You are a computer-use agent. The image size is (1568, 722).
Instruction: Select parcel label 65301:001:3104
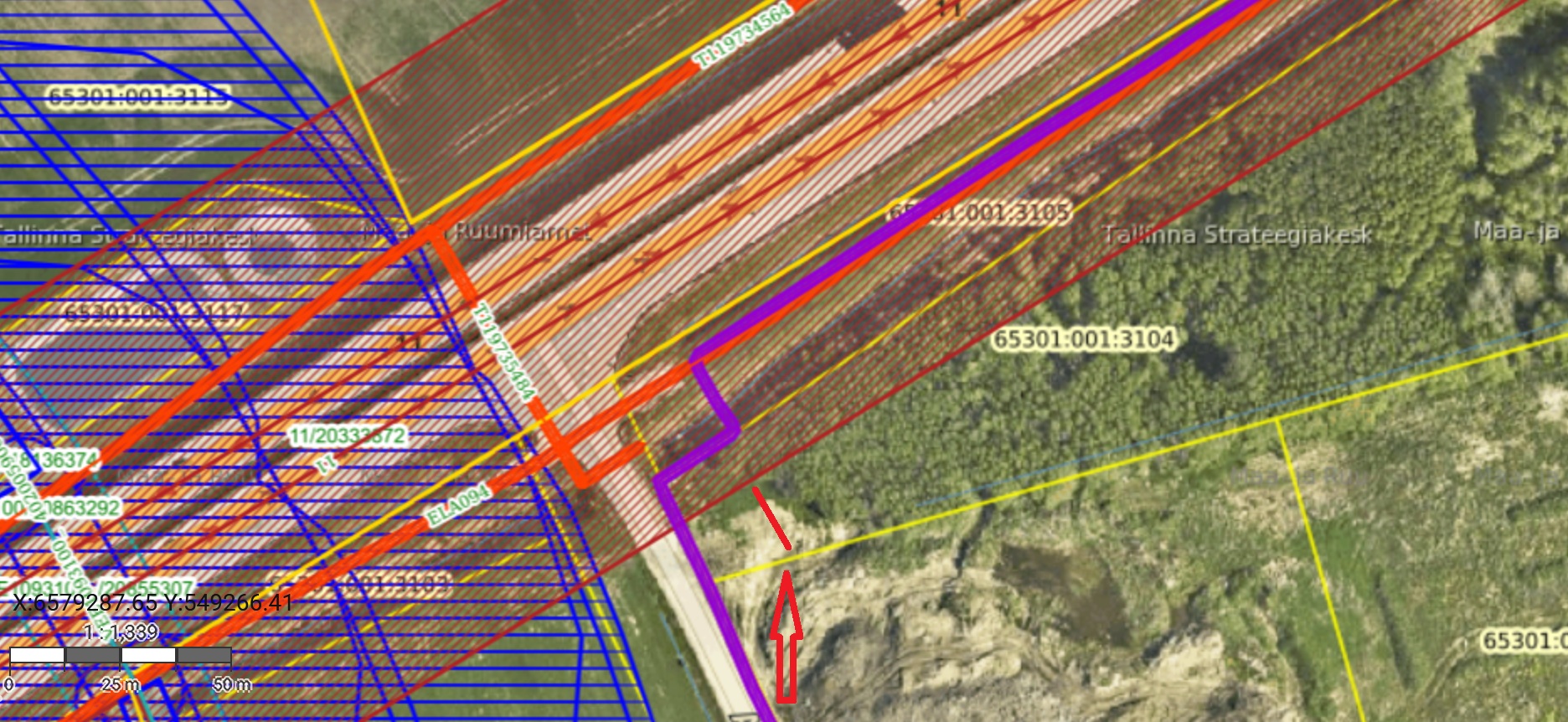click(1083, 339)
